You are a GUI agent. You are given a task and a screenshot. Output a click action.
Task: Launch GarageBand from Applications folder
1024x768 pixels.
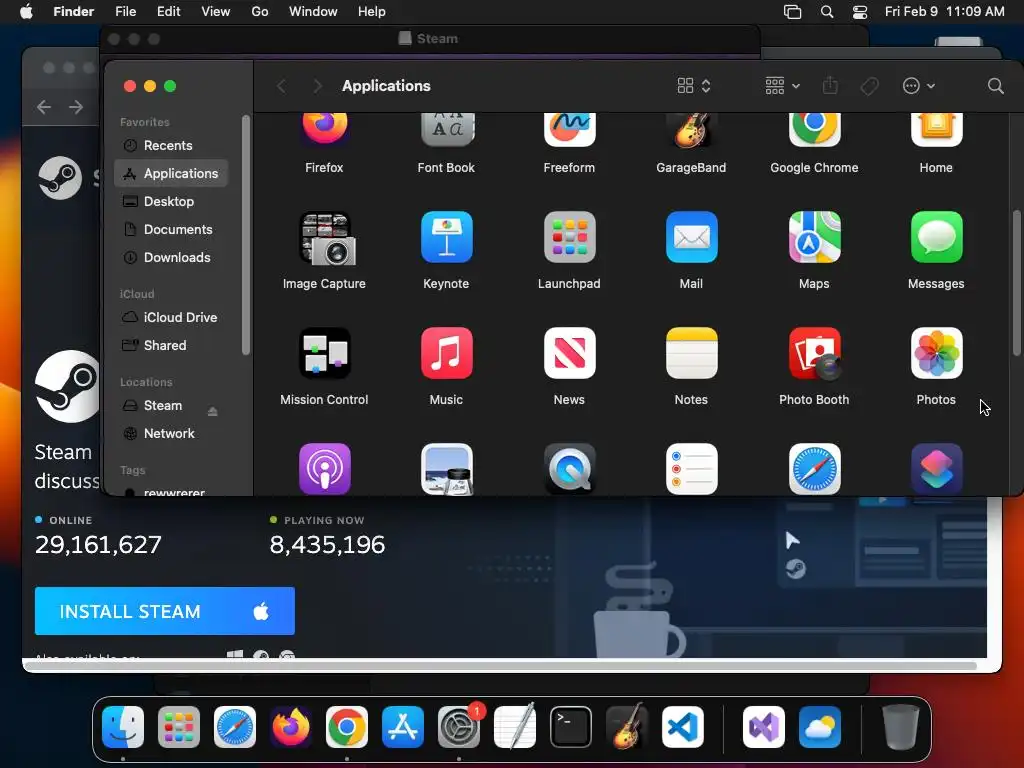click(691, 129)
